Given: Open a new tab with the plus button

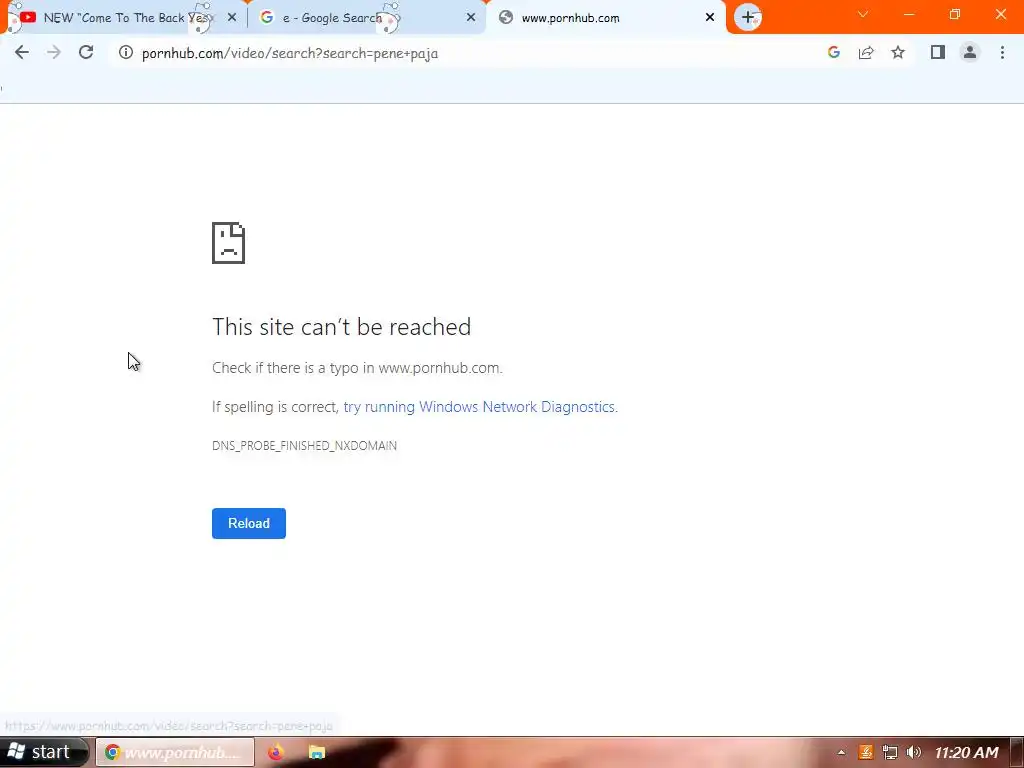Looking at the screenshot, I should pyautogui.click(x=748, y=18).
